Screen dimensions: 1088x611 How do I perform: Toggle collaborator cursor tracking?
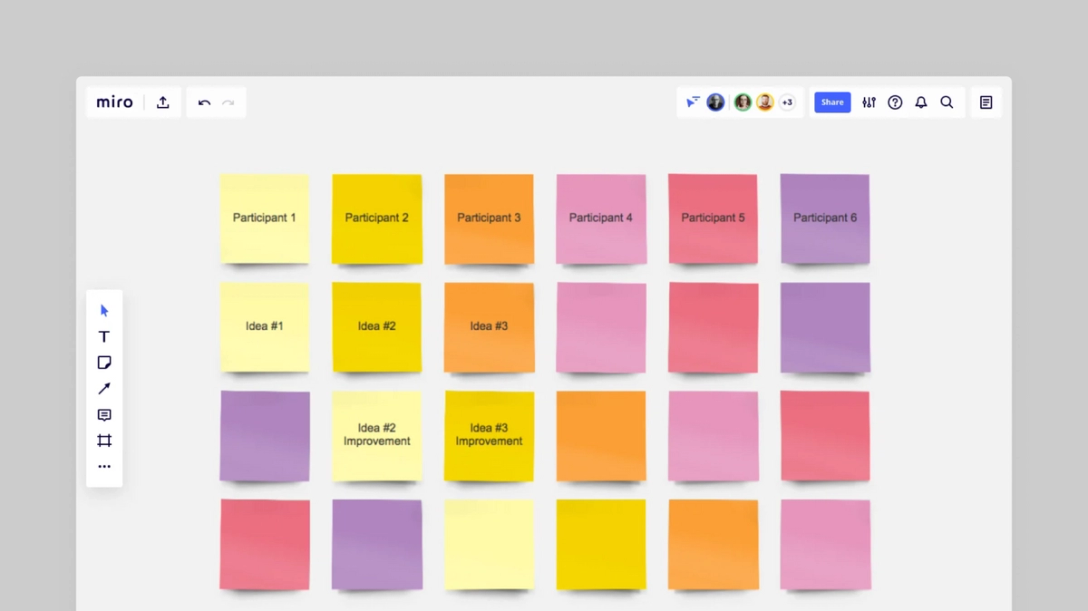(x=692, y=101)
